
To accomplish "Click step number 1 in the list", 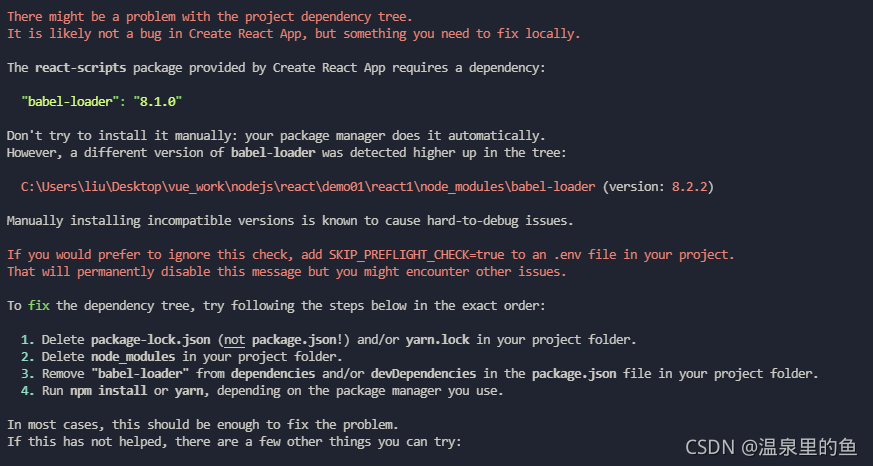I will (27, 340).
